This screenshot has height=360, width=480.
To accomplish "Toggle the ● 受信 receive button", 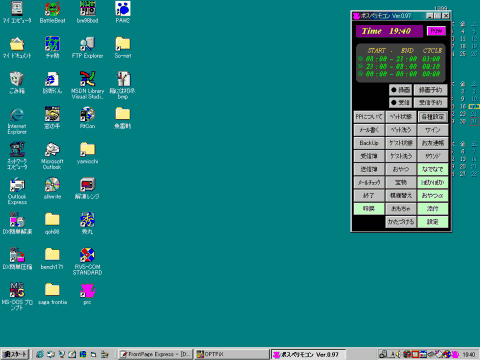I will (400, 102).
